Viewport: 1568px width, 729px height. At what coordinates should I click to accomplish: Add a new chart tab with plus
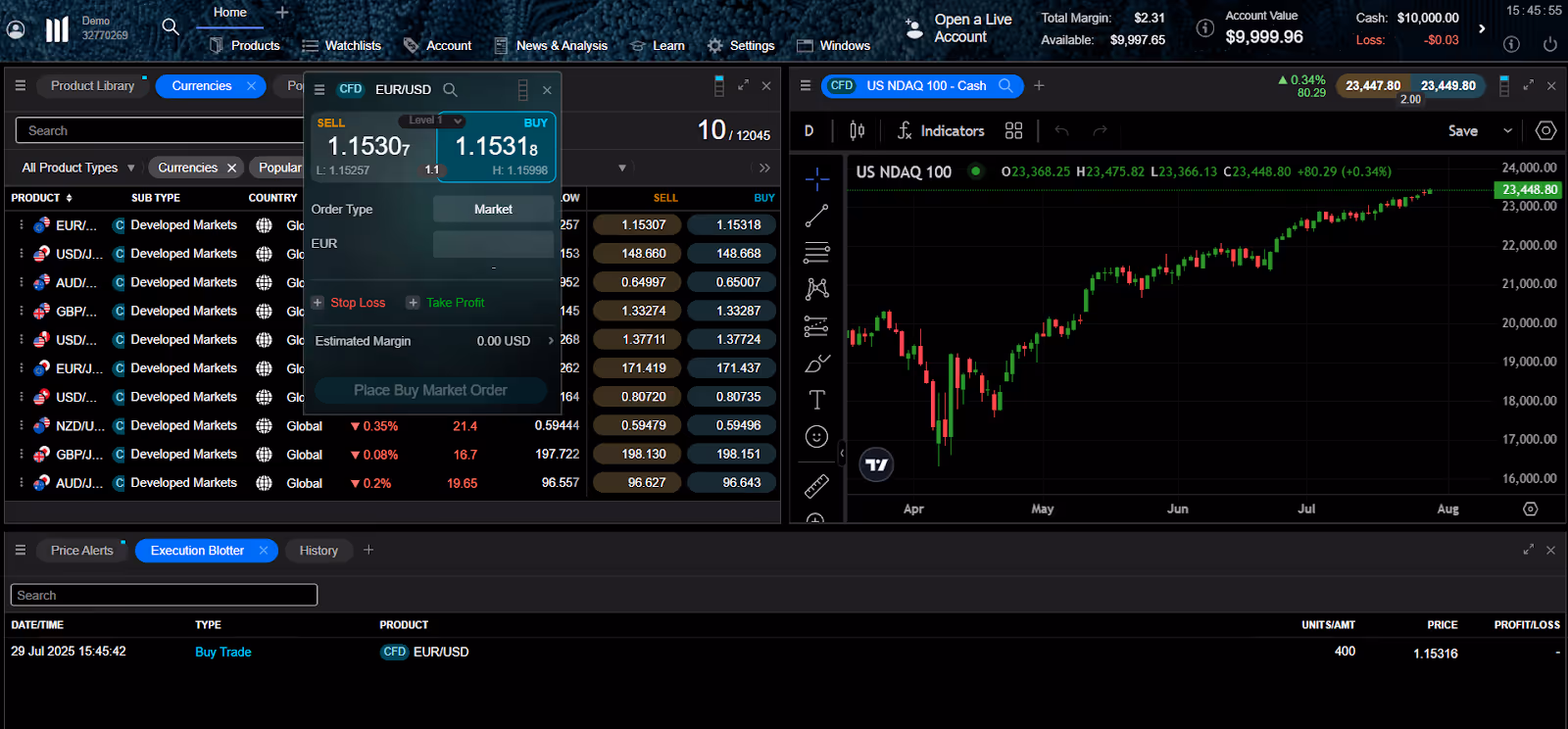[x=1039, y=86]
